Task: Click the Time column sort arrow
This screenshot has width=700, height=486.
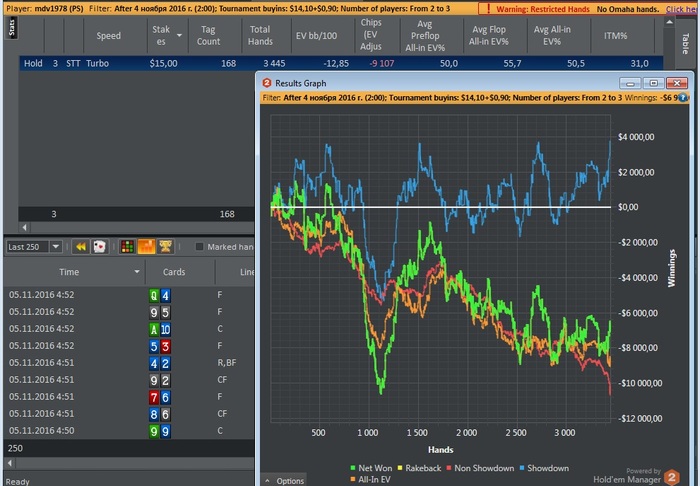Action: point(137,272)
